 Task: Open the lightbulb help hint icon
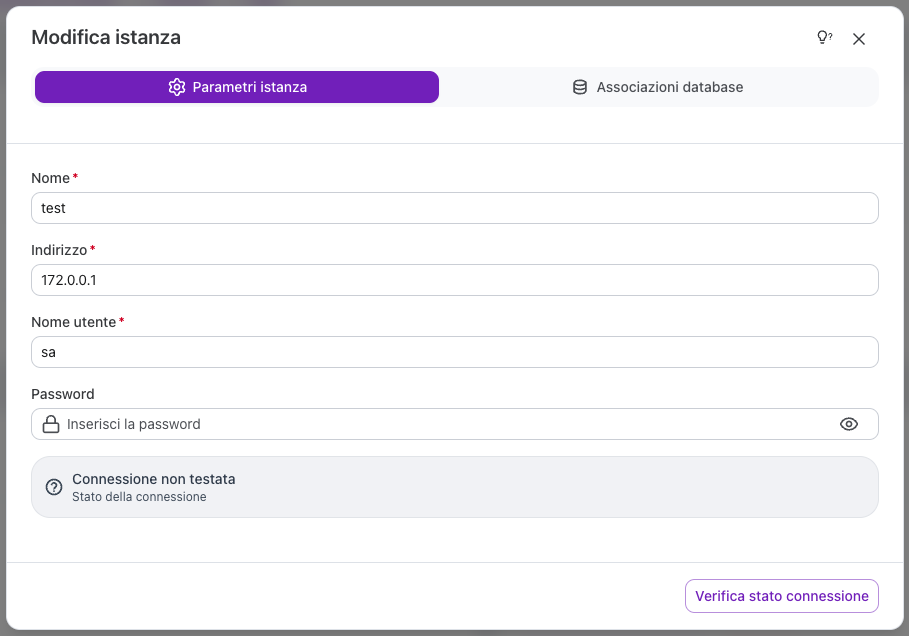[x=824, y=38]
